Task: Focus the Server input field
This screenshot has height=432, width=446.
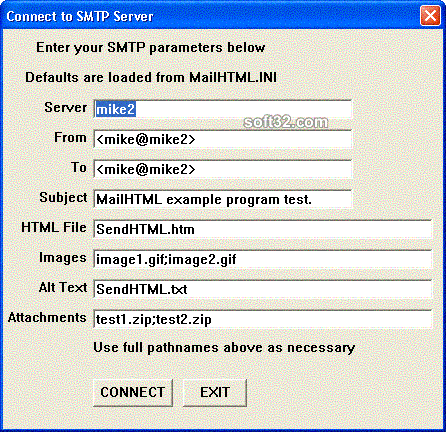Action: pyautogui.click(x=223, y=109)
